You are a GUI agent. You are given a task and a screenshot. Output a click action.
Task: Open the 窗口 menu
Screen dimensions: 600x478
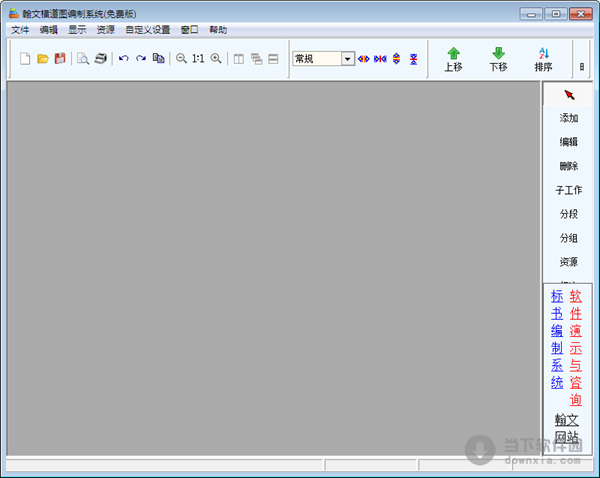[x=190, y=30]
